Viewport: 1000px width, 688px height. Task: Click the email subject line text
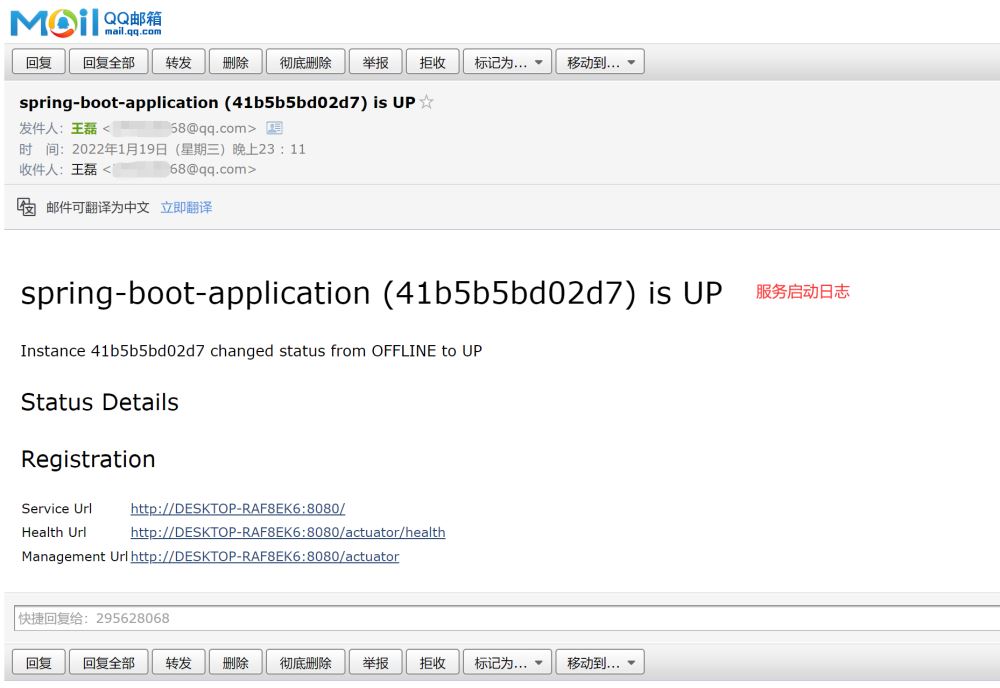tap(217, 102)
